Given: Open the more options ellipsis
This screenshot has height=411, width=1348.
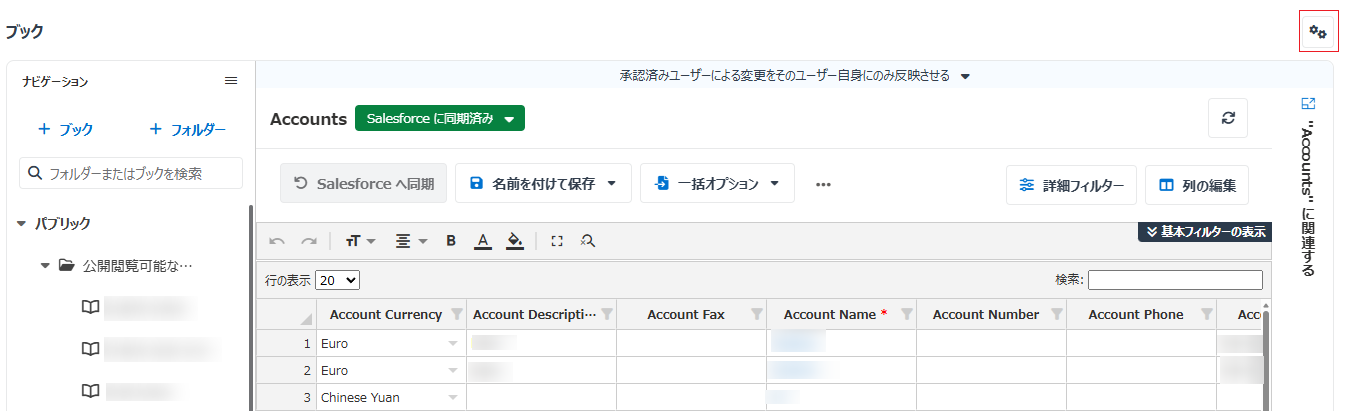Looking at the screenshot, I should pos(824,184).
